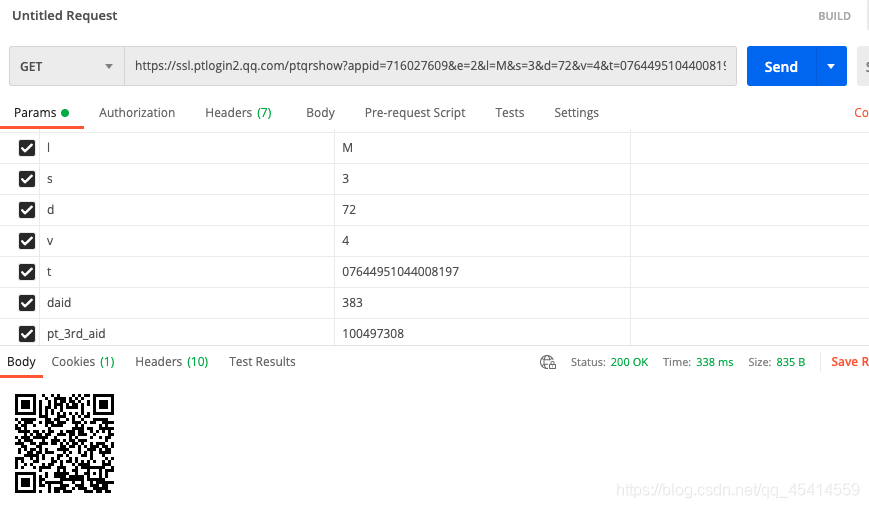
Task: Uncheck the 't' parameter checkbox
Action: point(27,272)
